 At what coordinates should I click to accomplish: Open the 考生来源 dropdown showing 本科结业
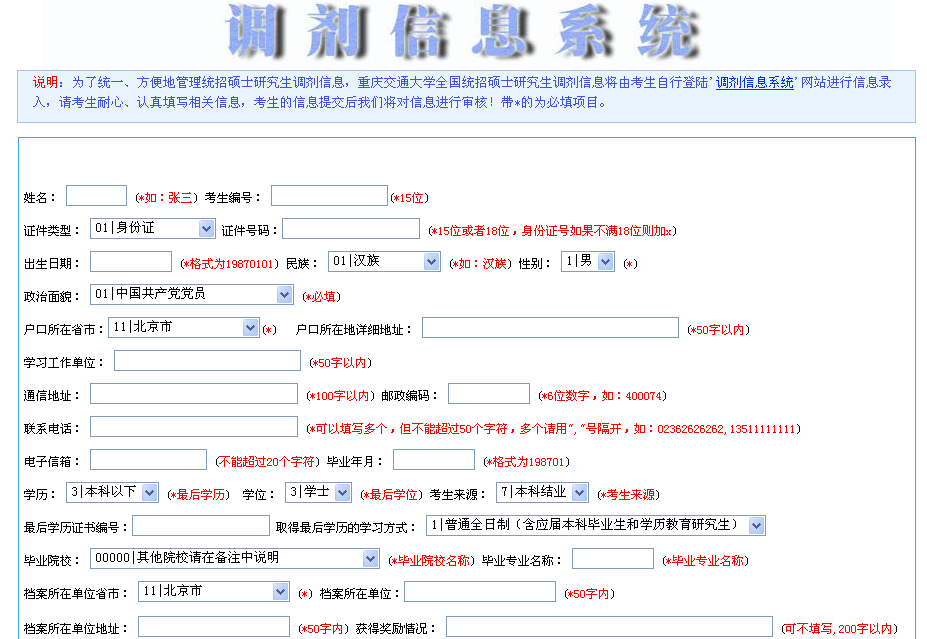tap(542, 492)
